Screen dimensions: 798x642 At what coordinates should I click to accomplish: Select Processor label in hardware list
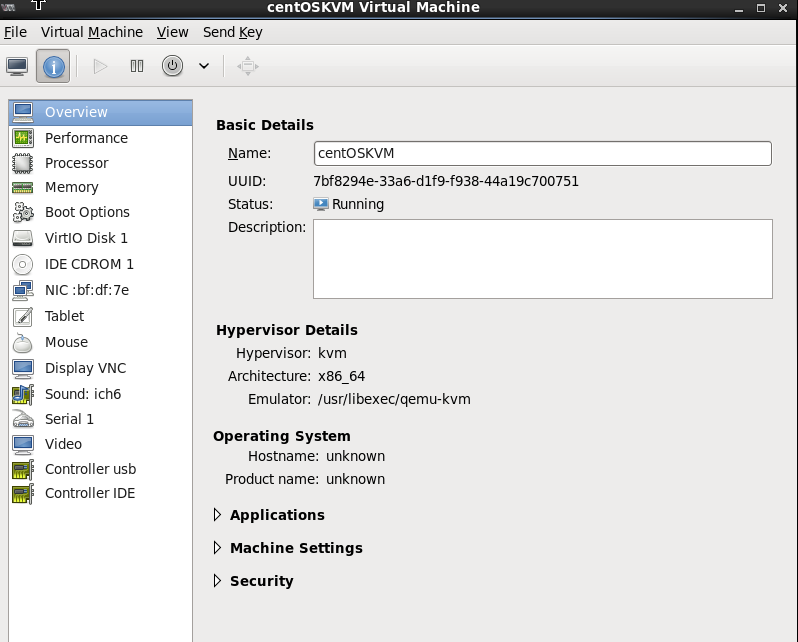point(76,163)
